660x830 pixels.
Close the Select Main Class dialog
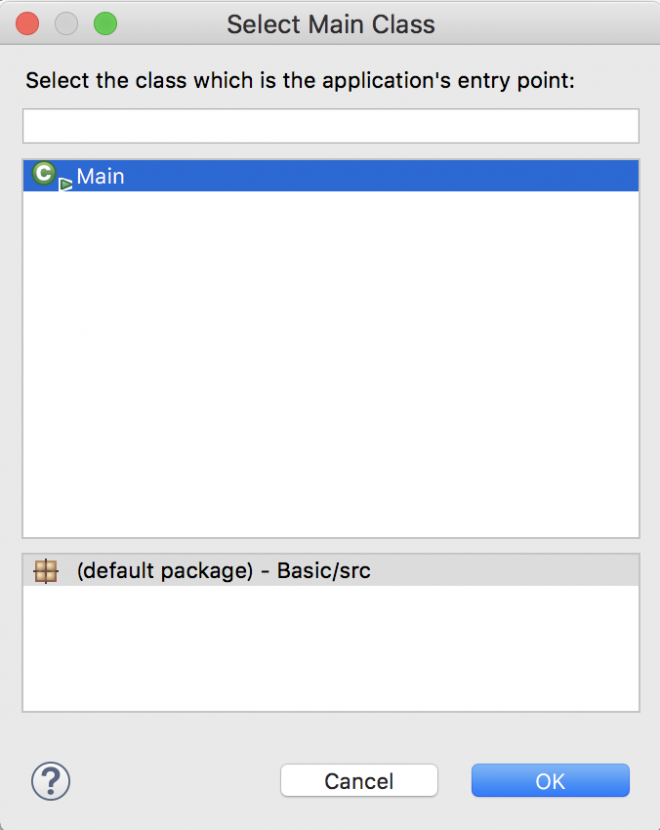tap(28, 23)
